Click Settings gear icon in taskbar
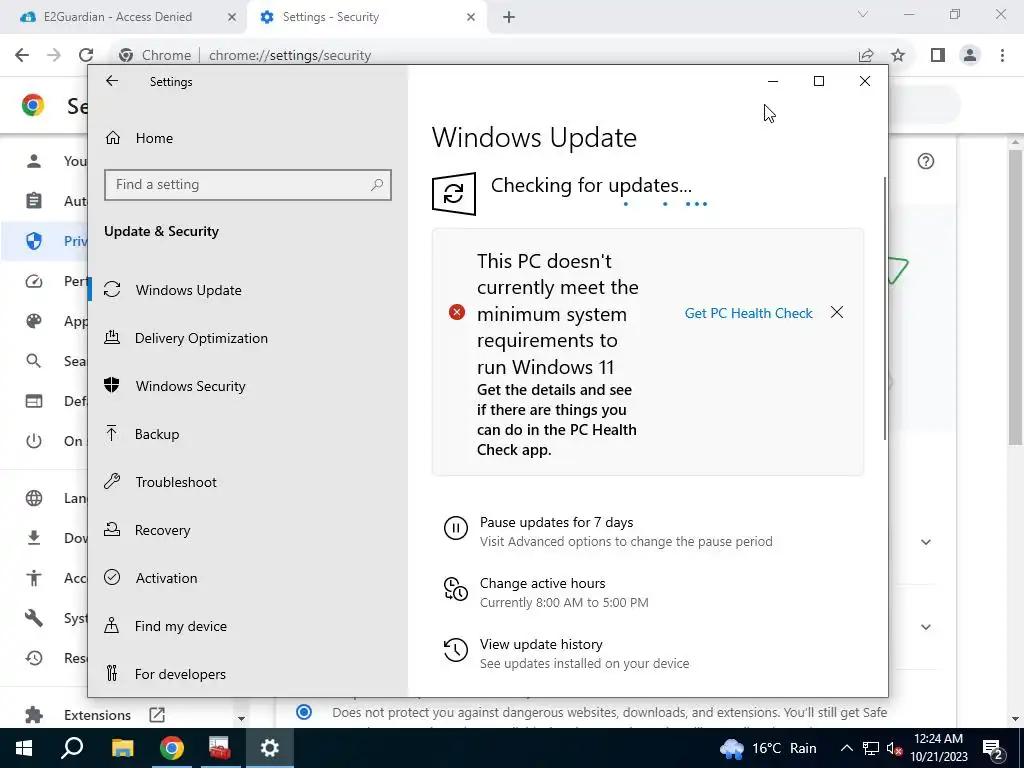 point(269,748)
